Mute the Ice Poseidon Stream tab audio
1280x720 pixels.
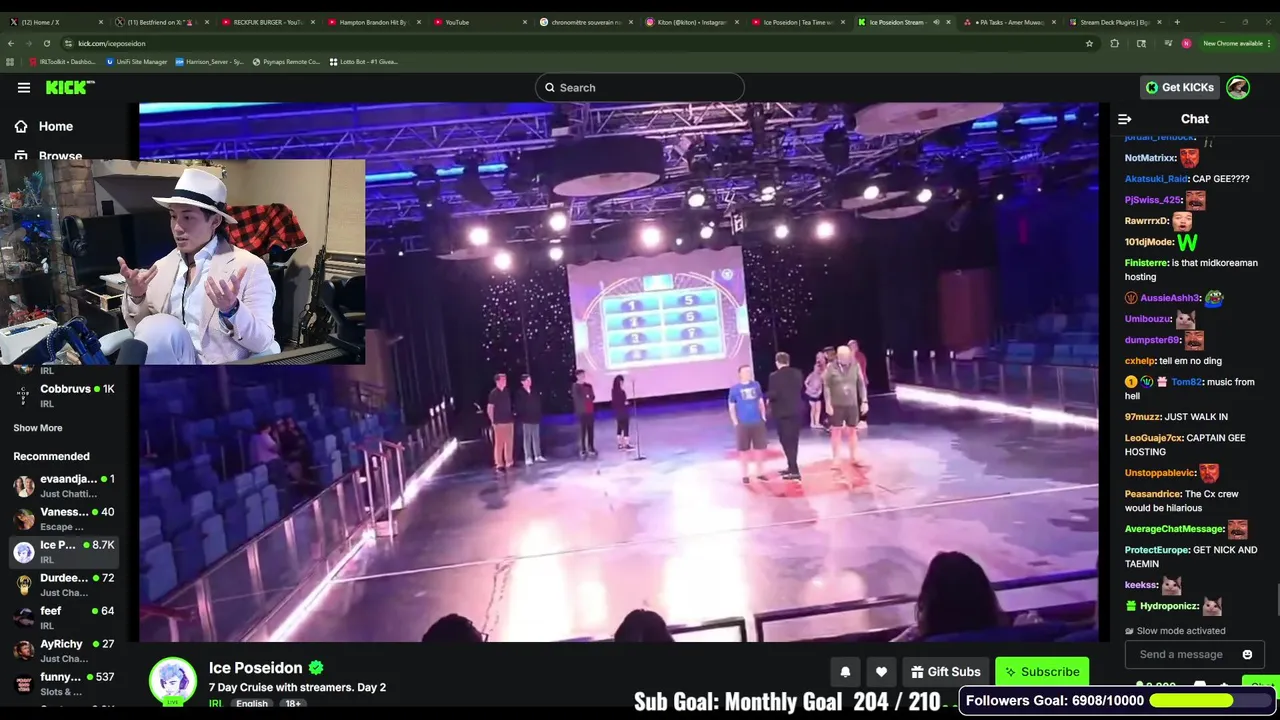tap(935, 22)
